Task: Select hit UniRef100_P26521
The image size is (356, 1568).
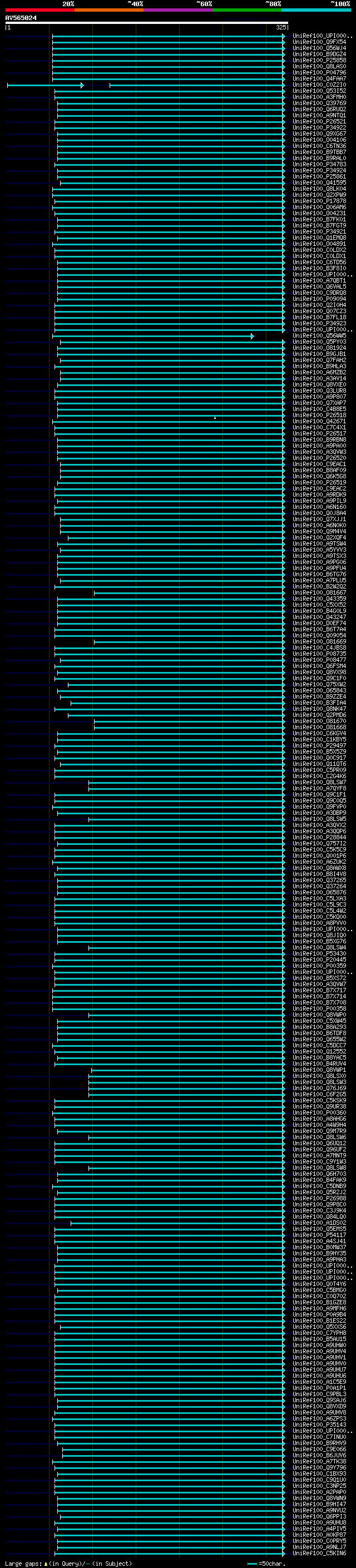Action: click(319, 121)
